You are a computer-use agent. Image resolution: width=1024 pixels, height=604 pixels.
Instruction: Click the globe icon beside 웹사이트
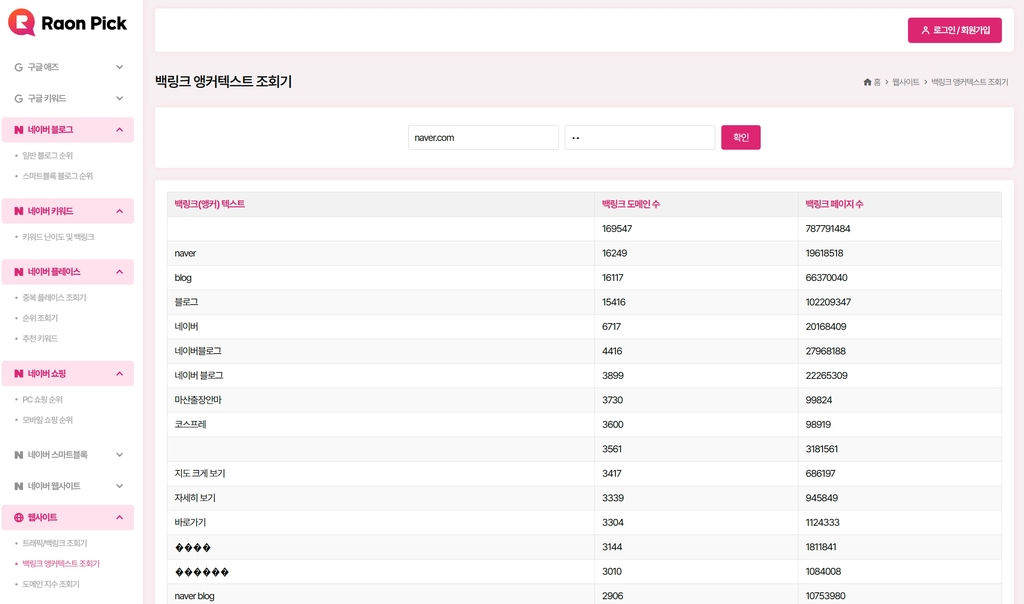[18, 517]
